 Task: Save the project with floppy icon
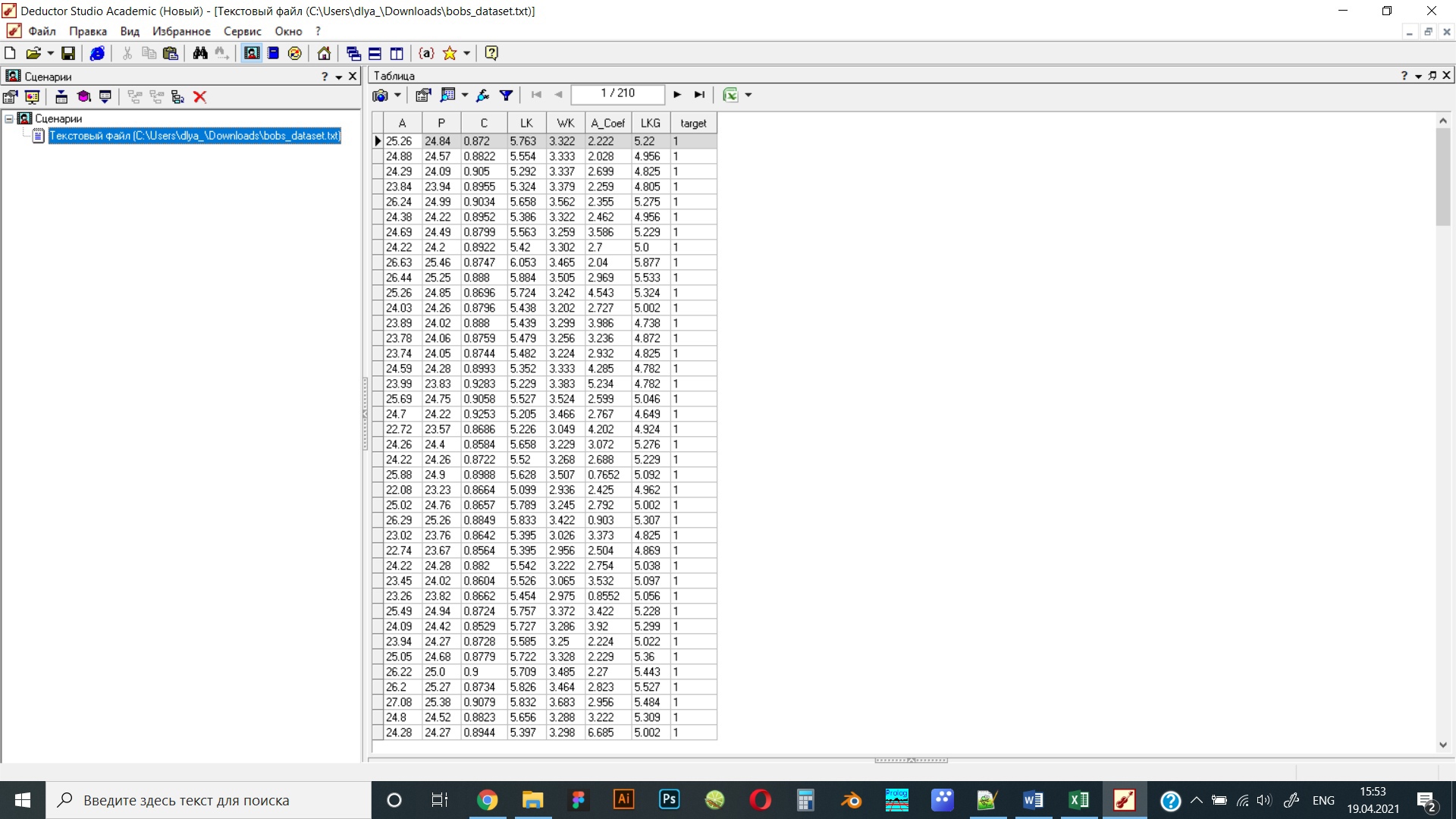coord(68,53)
